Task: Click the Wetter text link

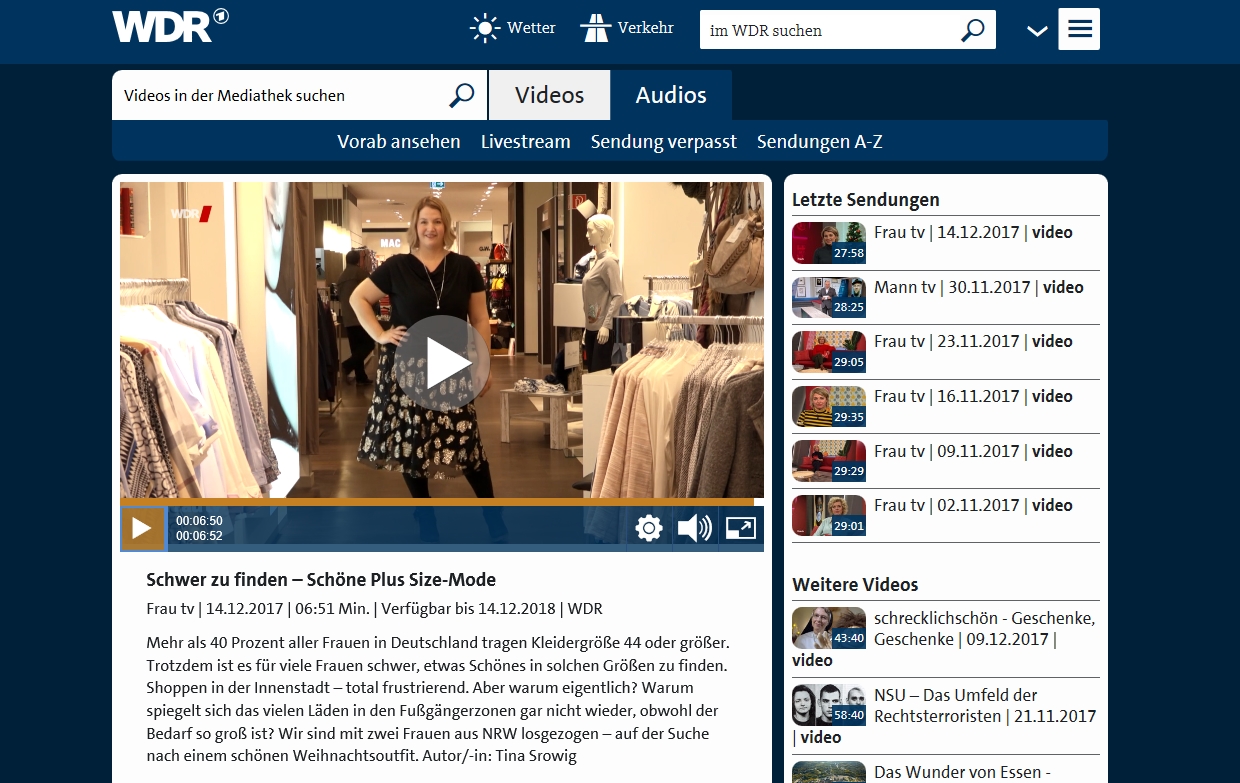Action: [x=531, y=28]
